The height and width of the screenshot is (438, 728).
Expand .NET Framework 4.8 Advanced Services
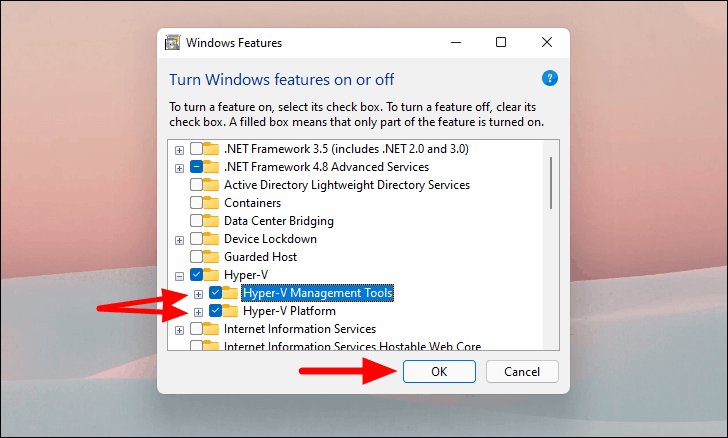tap(179, 167)
